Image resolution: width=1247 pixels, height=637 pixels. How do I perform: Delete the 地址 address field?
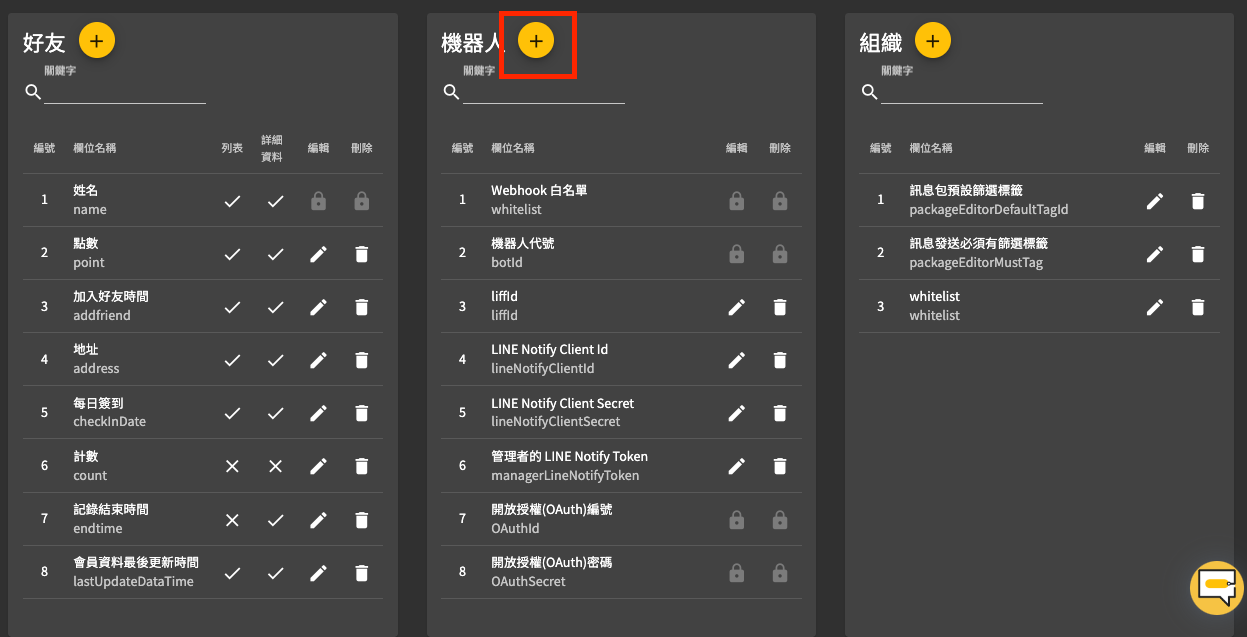click(x=362, y=360)
